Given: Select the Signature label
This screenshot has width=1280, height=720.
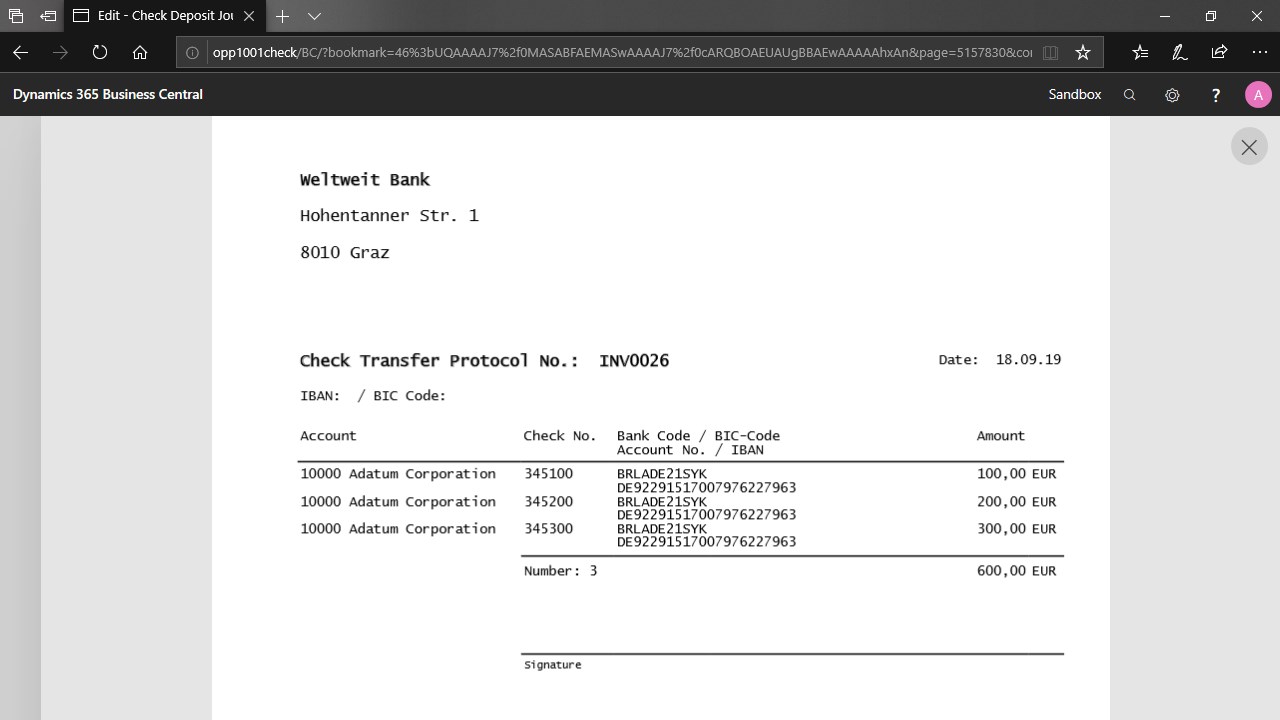Looking at the screenshot, I should 552,665.
